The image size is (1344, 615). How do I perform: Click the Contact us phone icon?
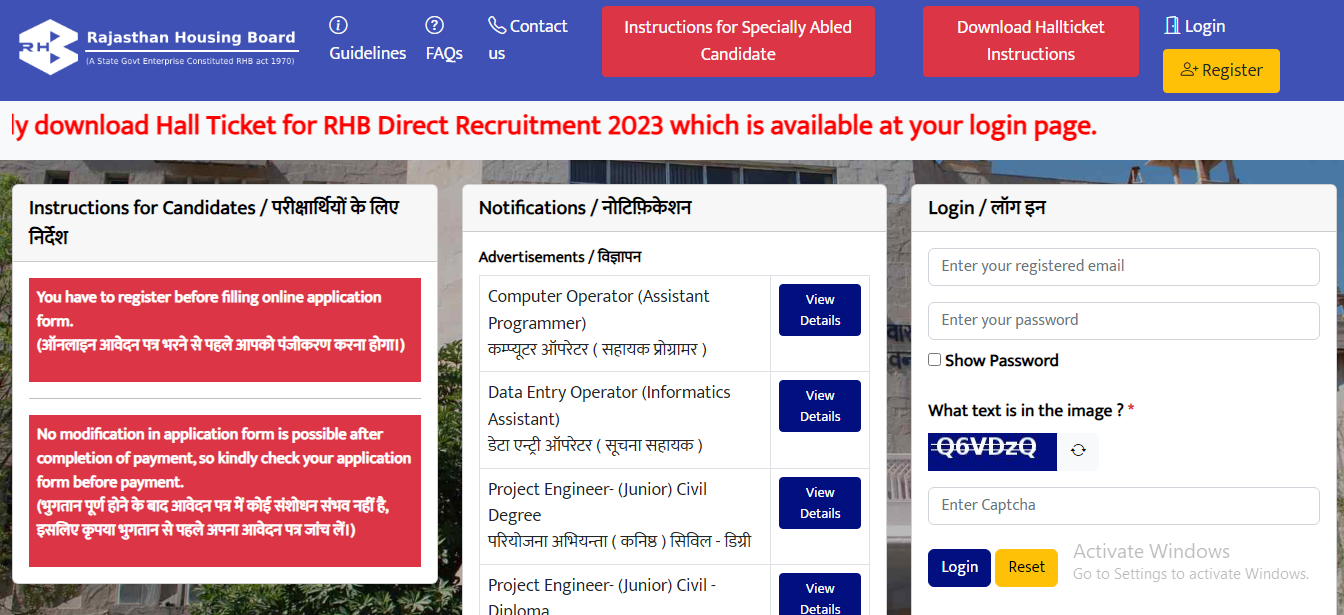pyautogui.click(x=497, y=25)
